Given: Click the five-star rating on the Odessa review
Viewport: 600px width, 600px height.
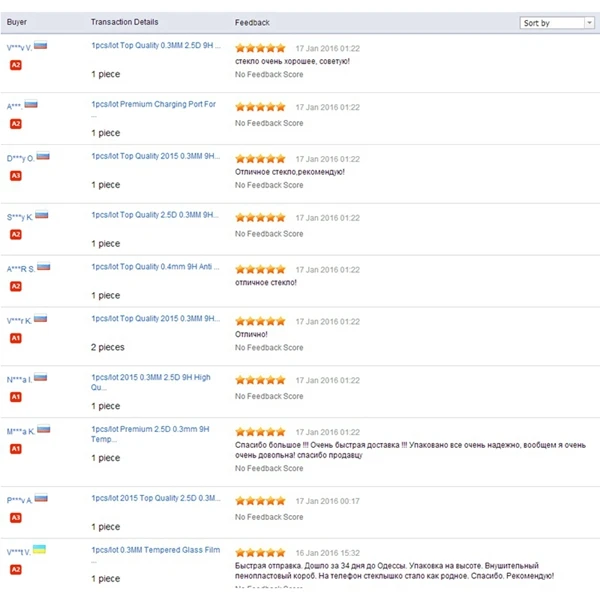Looking at the screenshot, I should [x=260, y=552].
